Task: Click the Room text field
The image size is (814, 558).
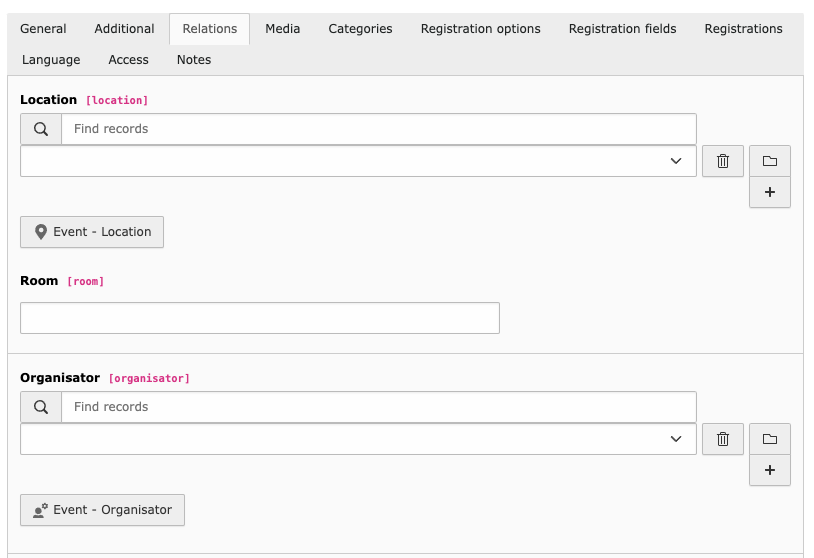Action: (x=260, y=318)
